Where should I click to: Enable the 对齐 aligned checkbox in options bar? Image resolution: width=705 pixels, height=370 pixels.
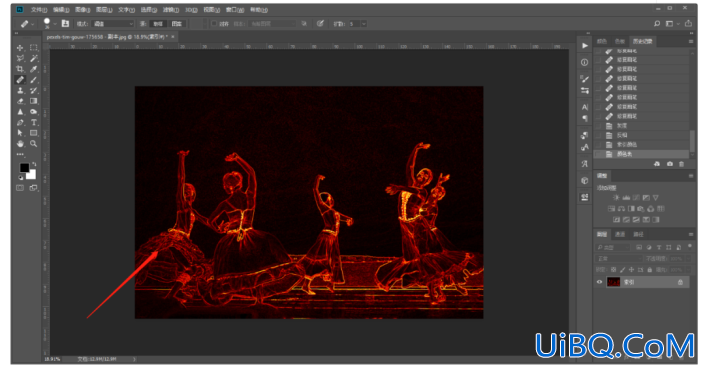pyautogui.click(x=214, y=23)
